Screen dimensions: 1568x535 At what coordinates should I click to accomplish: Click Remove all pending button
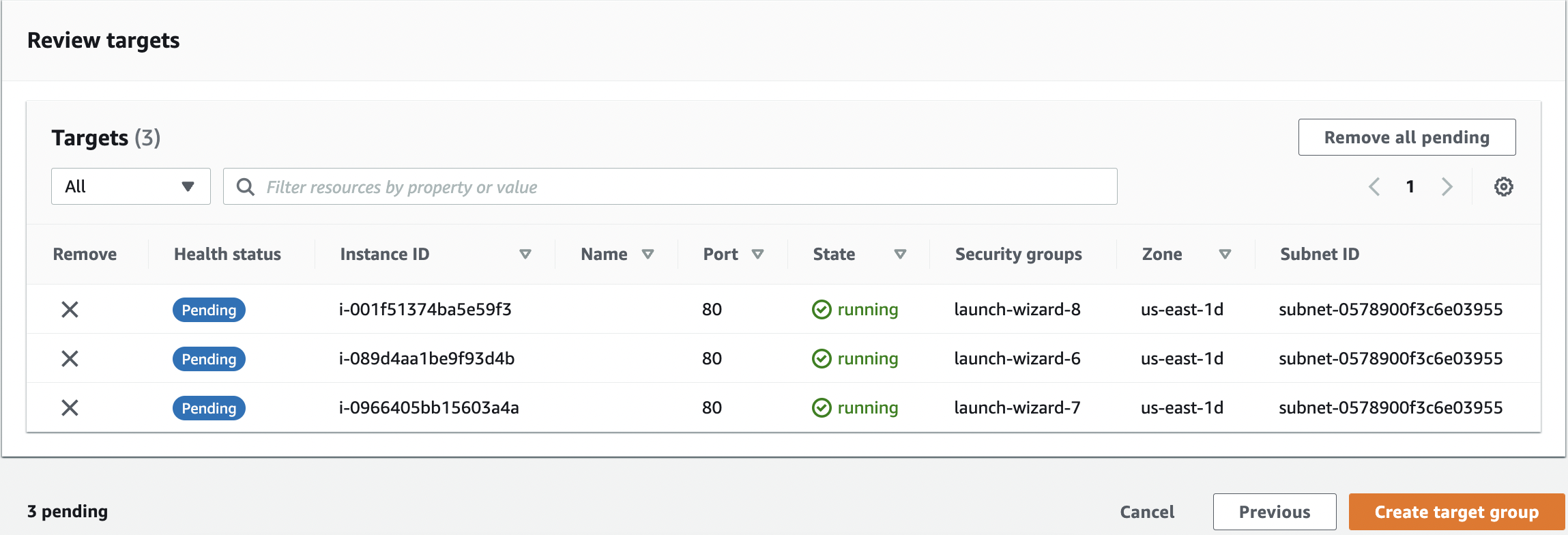pos(1406,138)
